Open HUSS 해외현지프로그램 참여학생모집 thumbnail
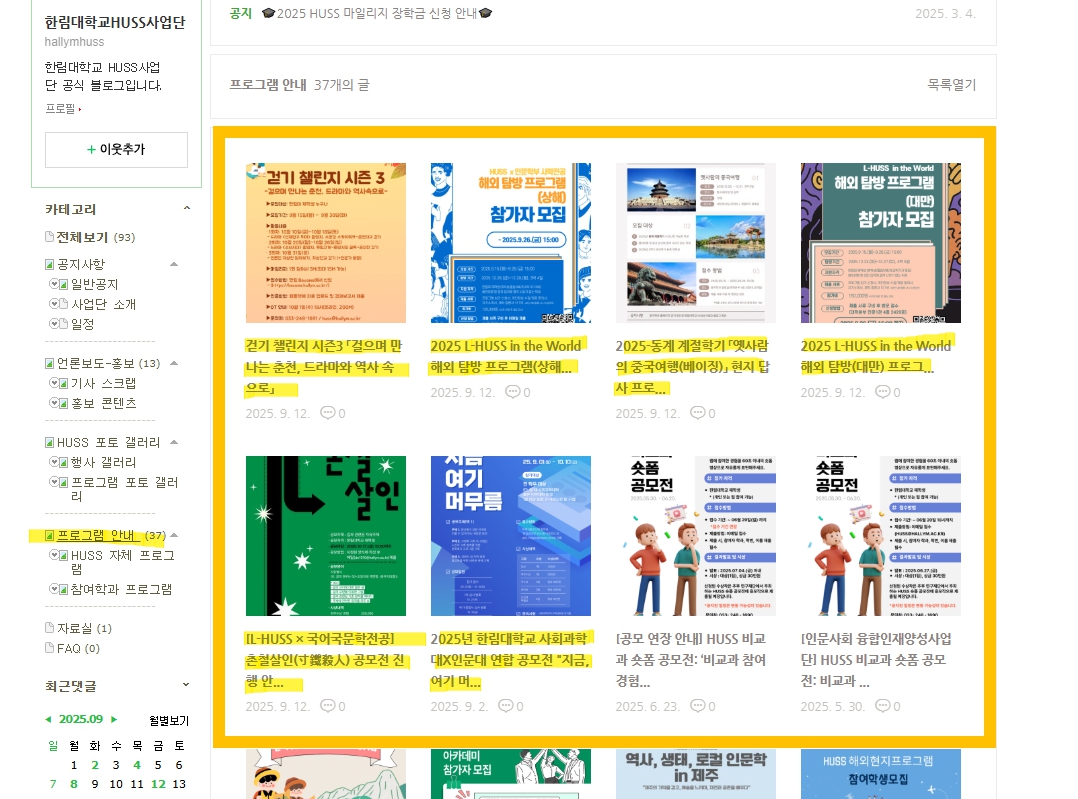Viewport: 1078px width, 799px height. (x=881, y=774)
